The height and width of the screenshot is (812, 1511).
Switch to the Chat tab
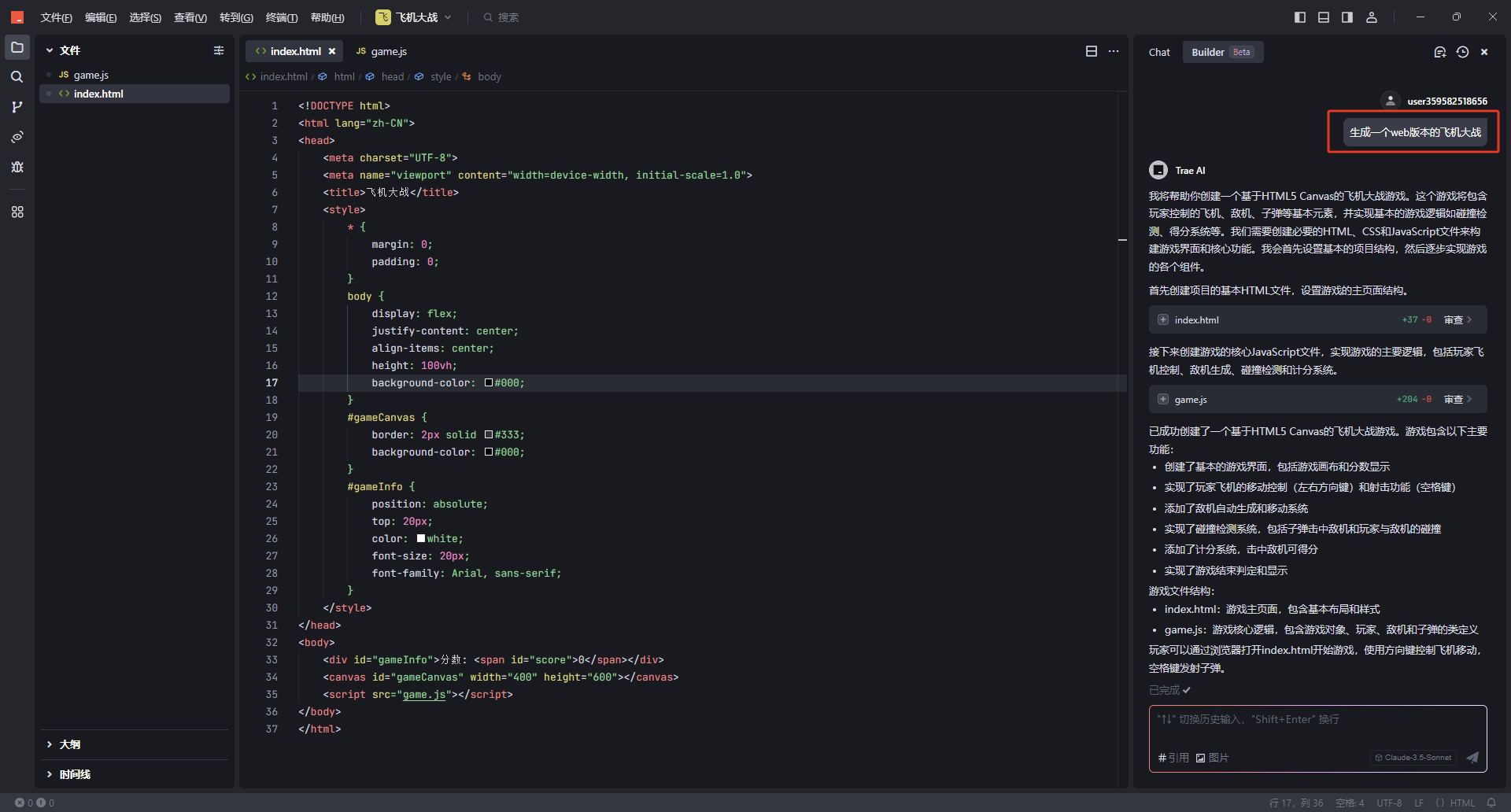coord(1159,52)
